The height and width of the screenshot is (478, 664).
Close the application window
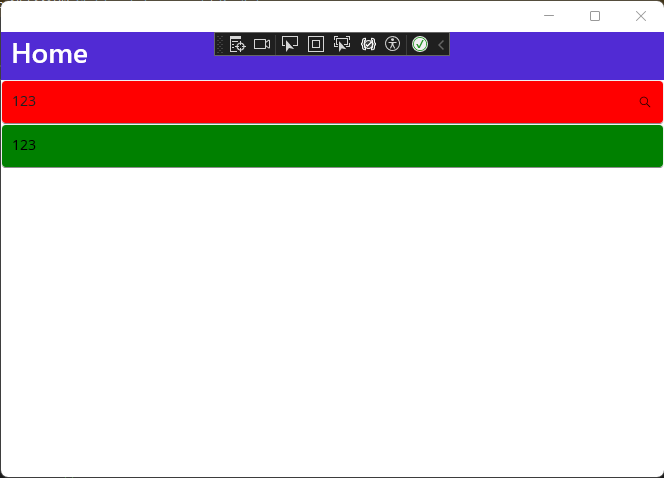641,16
